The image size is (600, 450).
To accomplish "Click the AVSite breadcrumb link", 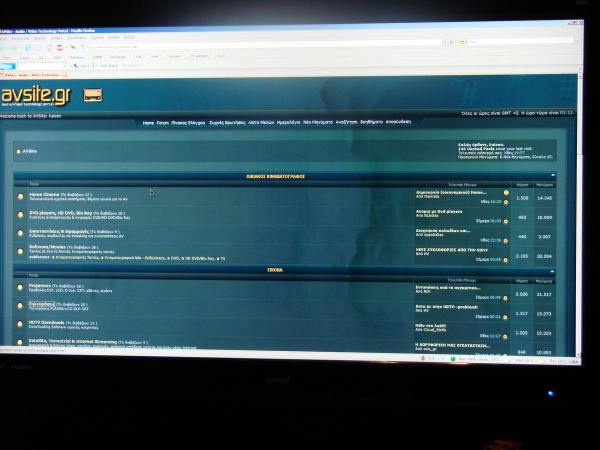I will 29,151.
